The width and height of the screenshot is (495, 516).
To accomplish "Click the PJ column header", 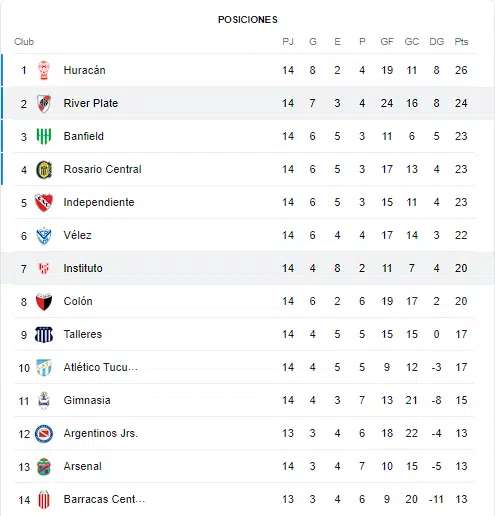I will 288,42.
